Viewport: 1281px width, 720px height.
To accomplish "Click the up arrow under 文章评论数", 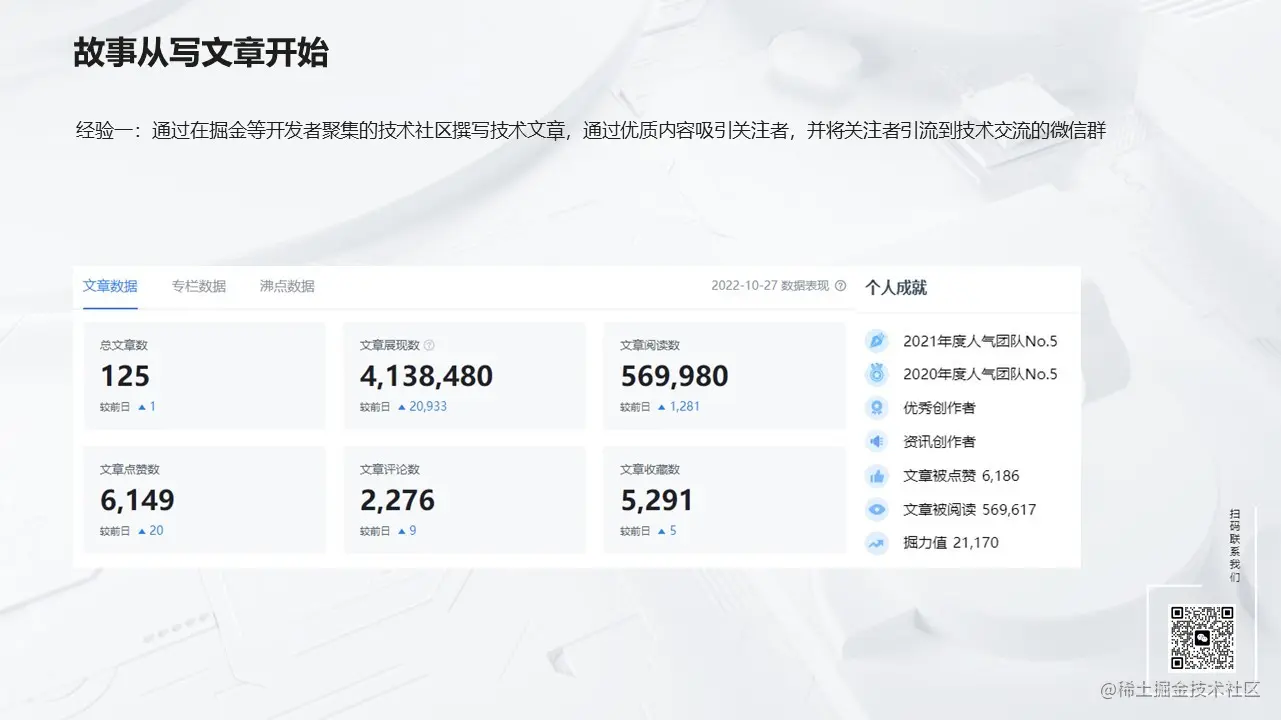I will pos(401,531).
